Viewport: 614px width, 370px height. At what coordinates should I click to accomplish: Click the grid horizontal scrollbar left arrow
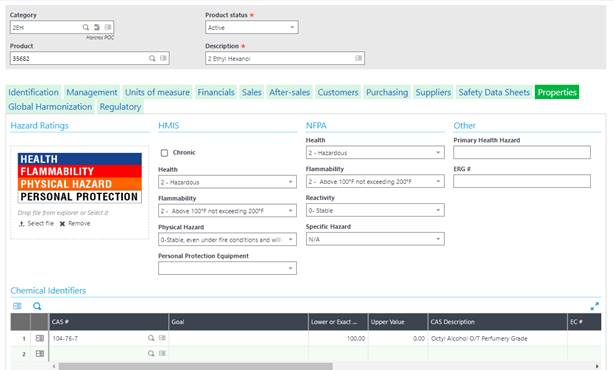(x=54, y=366)
